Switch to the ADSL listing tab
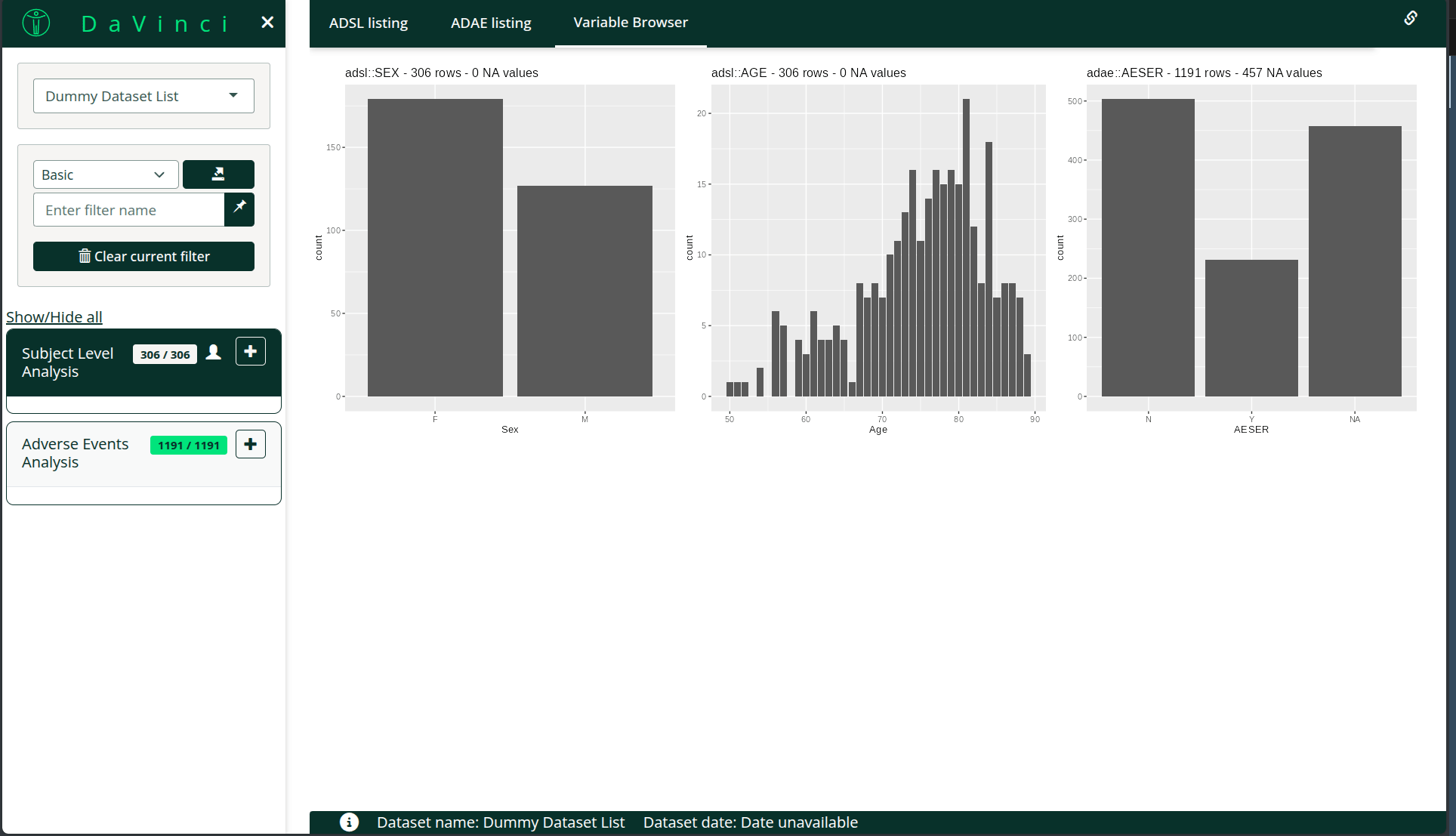This screenshot has height=836, width=1456. pos(369,23)
